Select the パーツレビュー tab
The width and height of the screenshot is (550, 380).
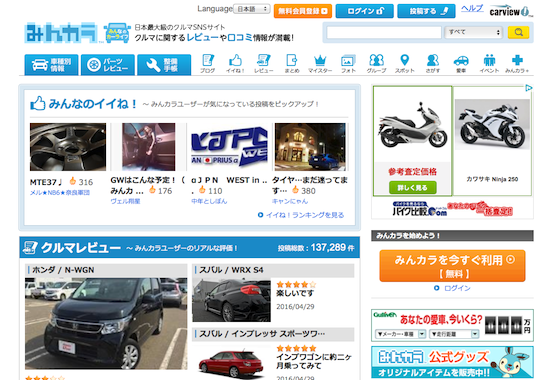point(108,65)
